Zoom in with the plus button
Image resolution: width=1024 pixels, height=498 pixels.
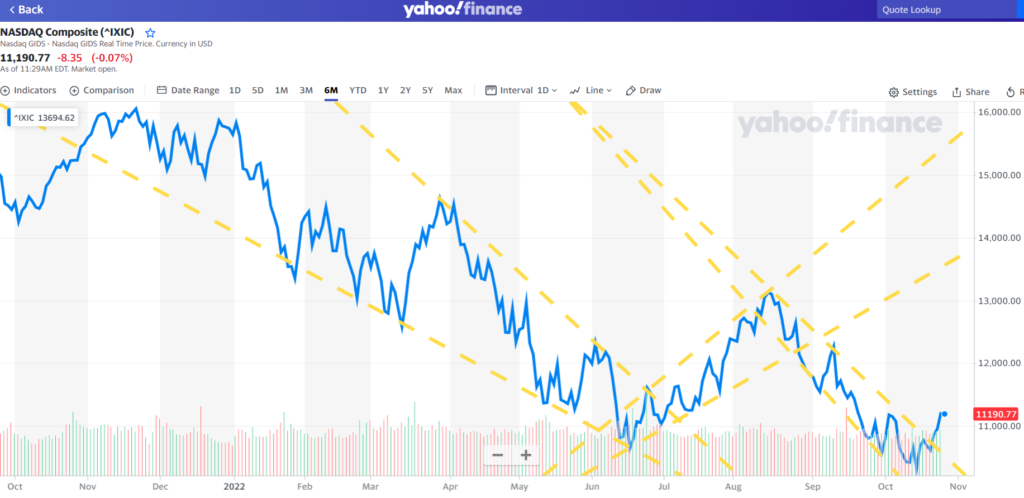(525, 455)
